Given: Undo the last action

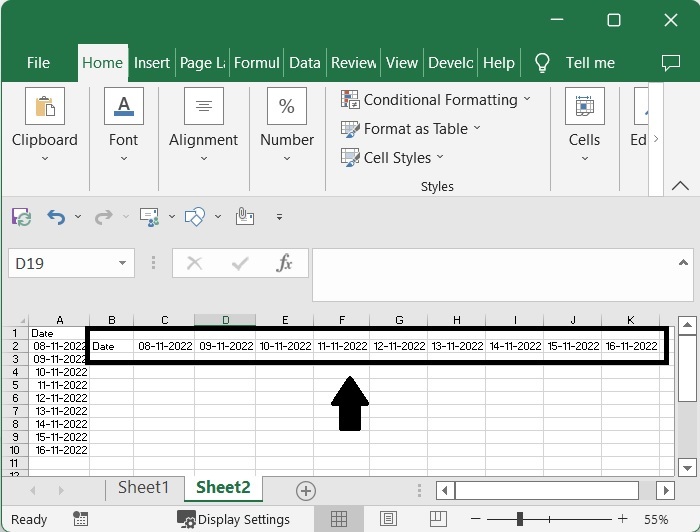Looking at the screenshot, I should tap(56, 217).
